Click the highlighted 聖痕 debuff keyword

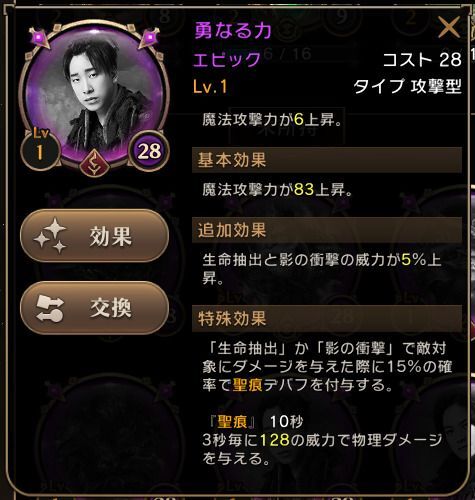point(248,385)
